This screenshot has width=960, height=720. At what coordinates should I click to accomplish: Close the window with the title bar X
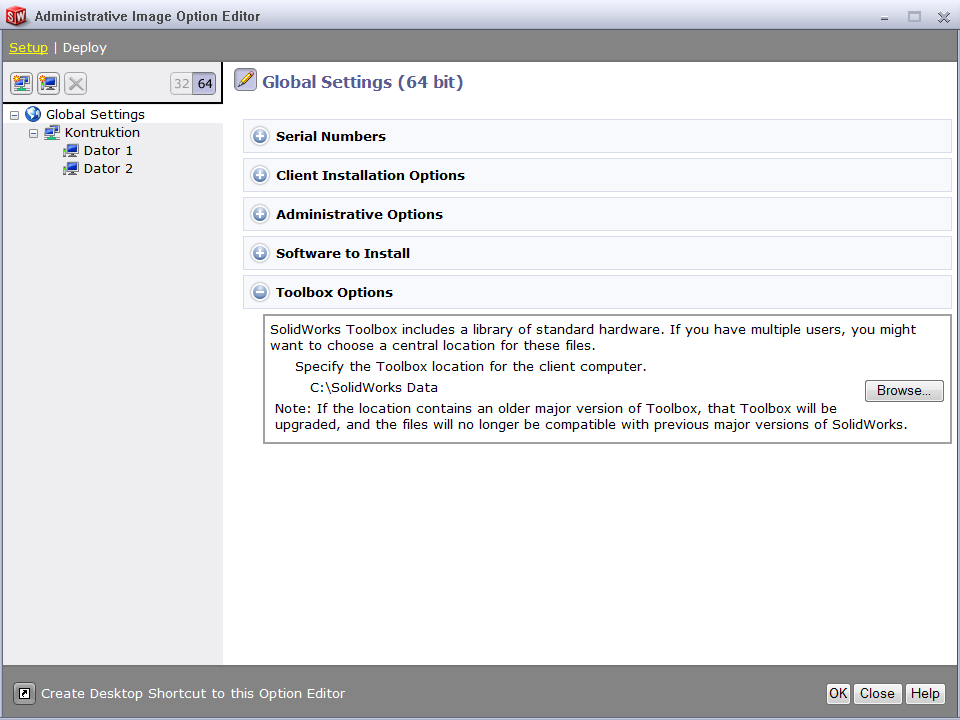click(x=943, y=17)
